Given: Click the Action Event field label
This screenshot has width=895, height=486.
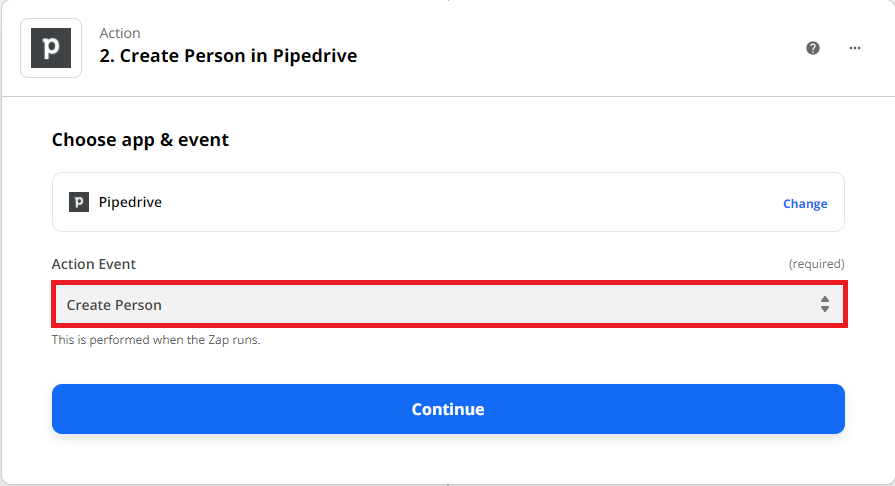Looking at the screenshot, I should point(94,264).
